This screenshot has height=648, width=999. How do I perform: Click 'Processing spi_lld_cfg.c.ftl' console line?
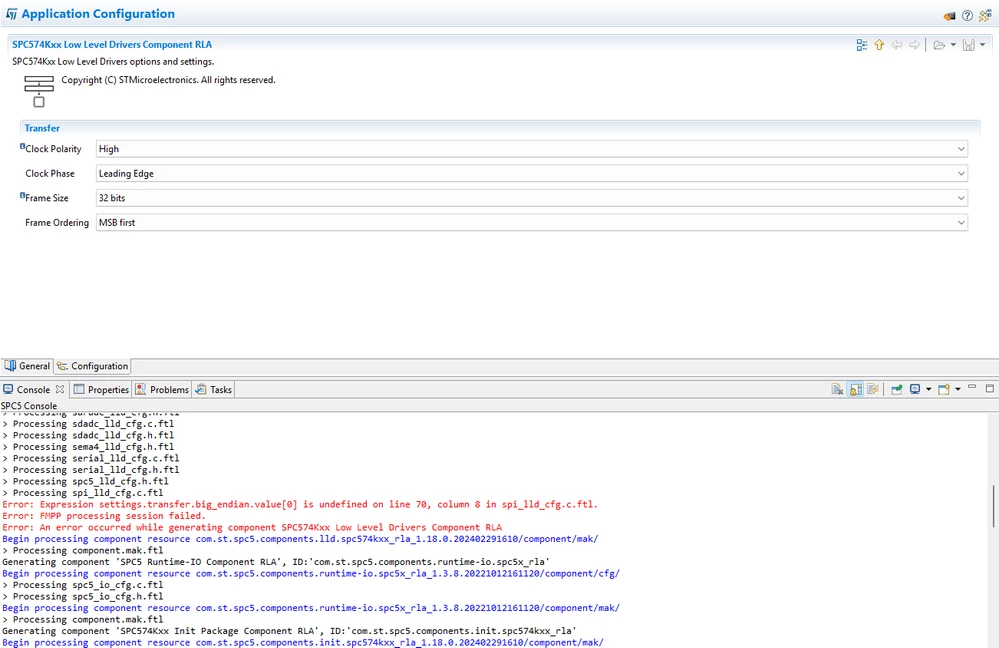83,493
